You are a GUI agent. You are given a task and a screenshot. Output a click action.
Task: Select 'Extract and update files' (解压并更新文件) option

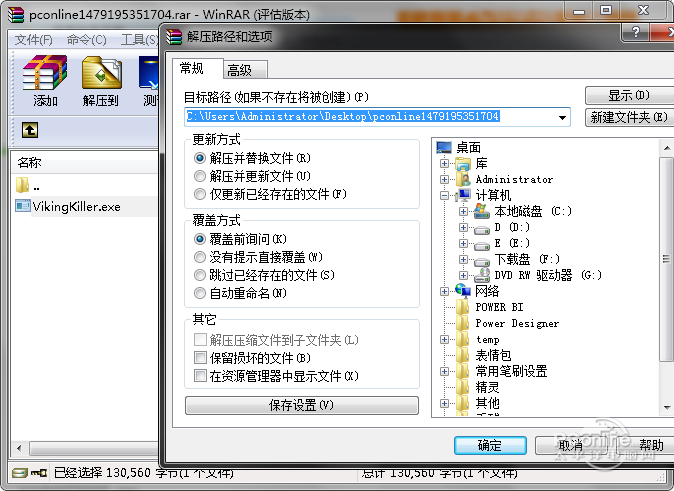click(252, 176)
